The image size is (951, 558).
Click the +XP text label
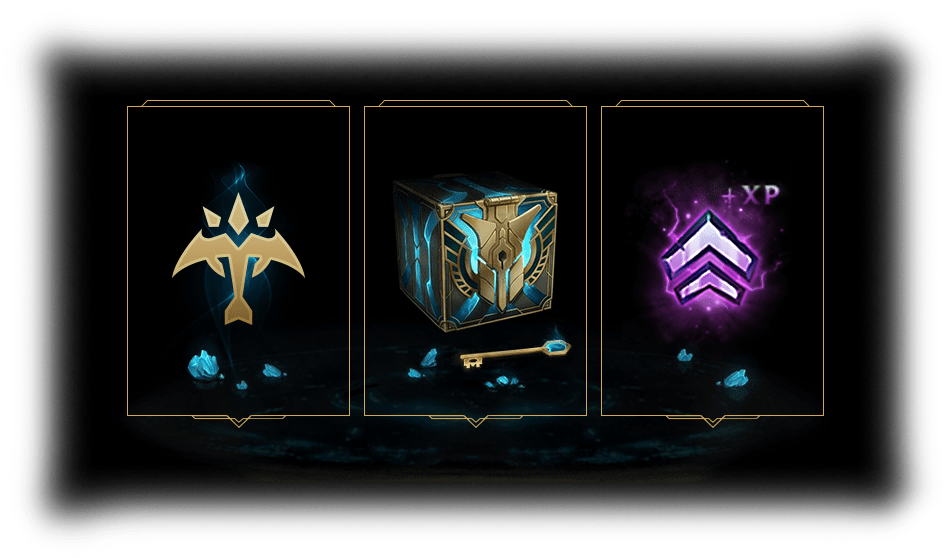751,195
